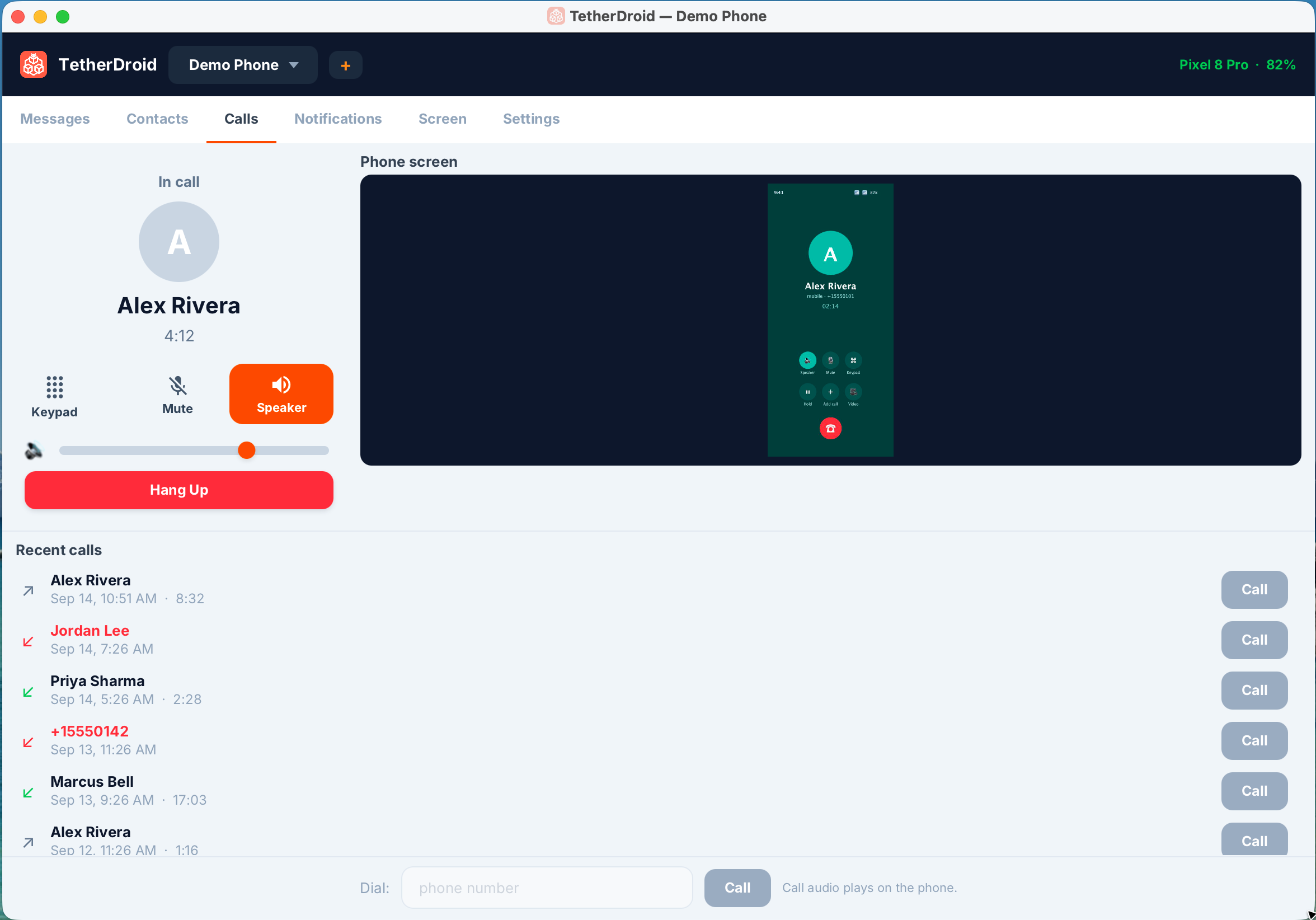1316x920 pixels.
Task: Click the large Alex Rivera avatar circle
Action: (x=179, y=241)
